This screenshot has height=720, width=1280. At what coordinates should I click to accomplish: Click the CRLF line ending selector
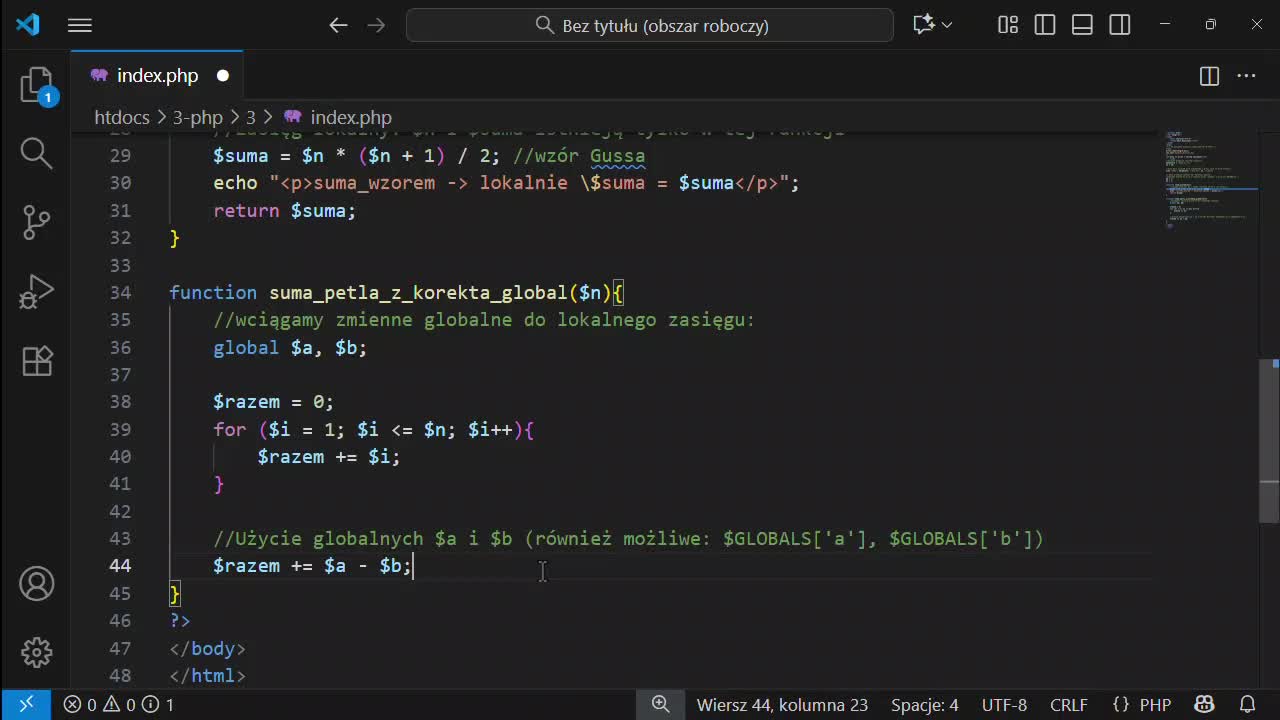pos(1068,705)
